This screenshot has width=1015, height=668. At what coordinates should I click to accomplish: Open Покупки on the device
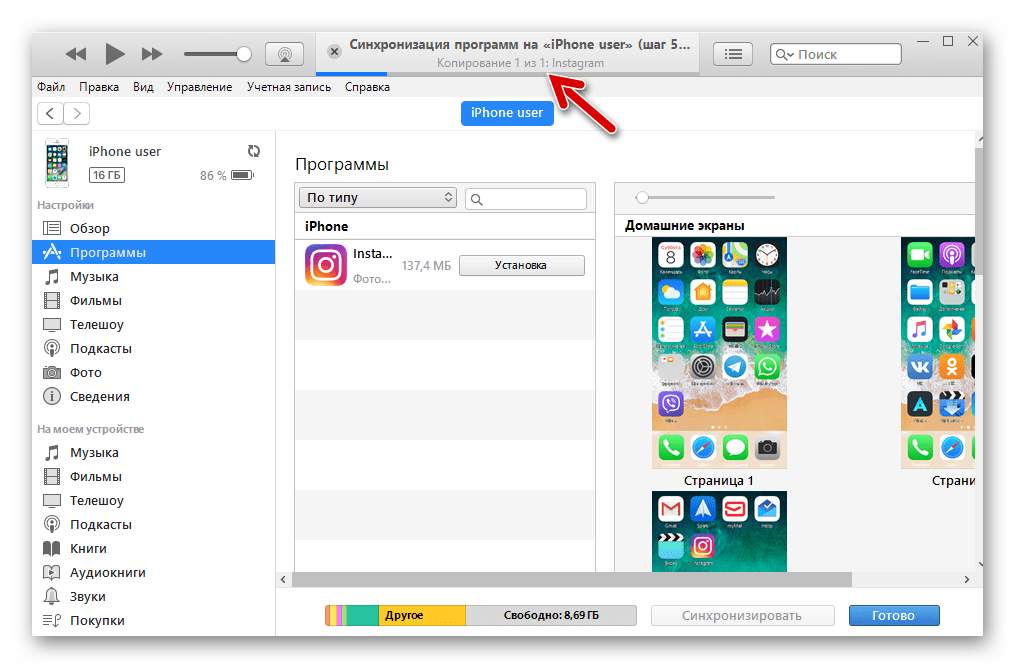coord(153,620)
